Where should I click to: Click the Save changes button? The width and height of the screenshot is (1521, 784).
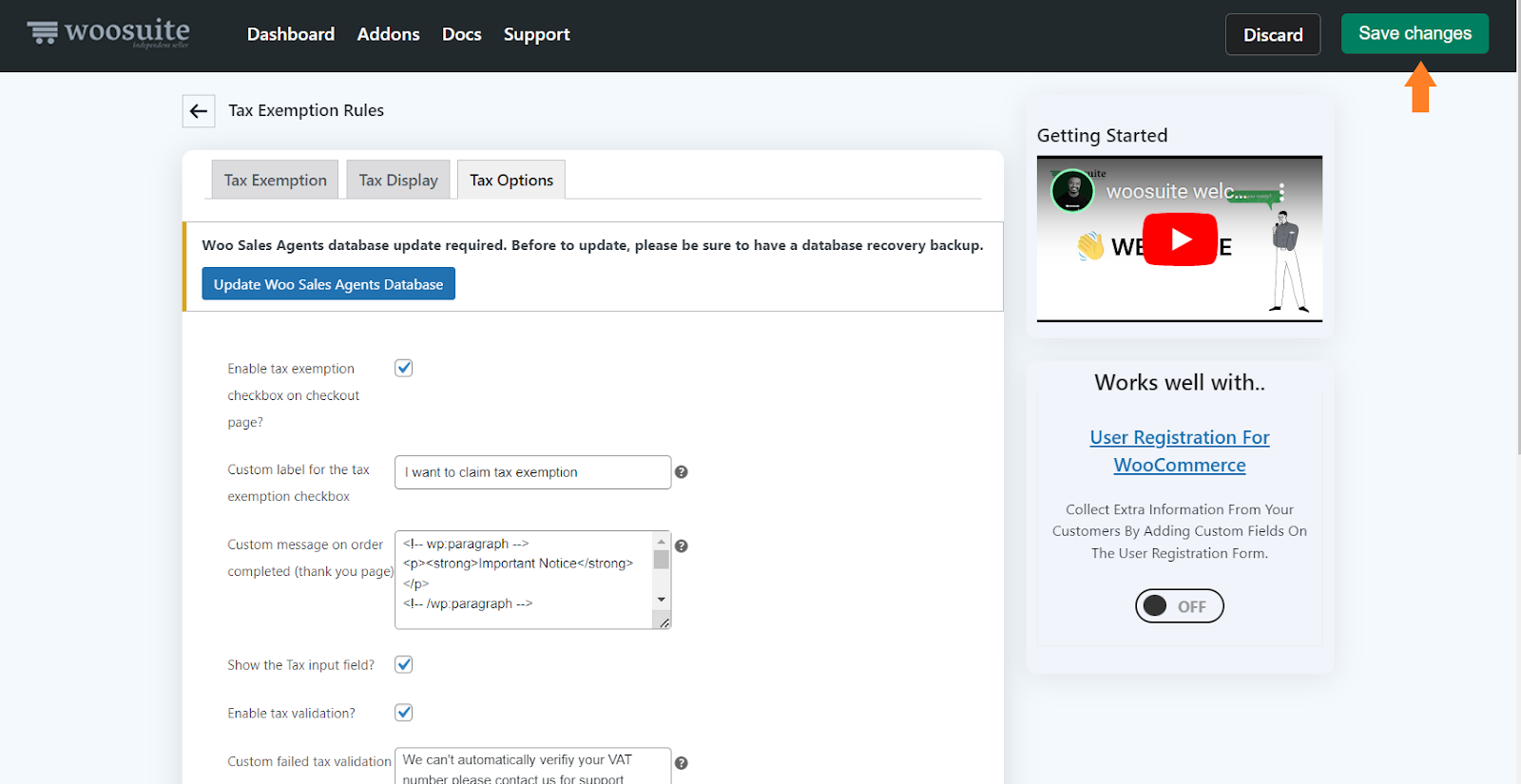point(1415,33)
